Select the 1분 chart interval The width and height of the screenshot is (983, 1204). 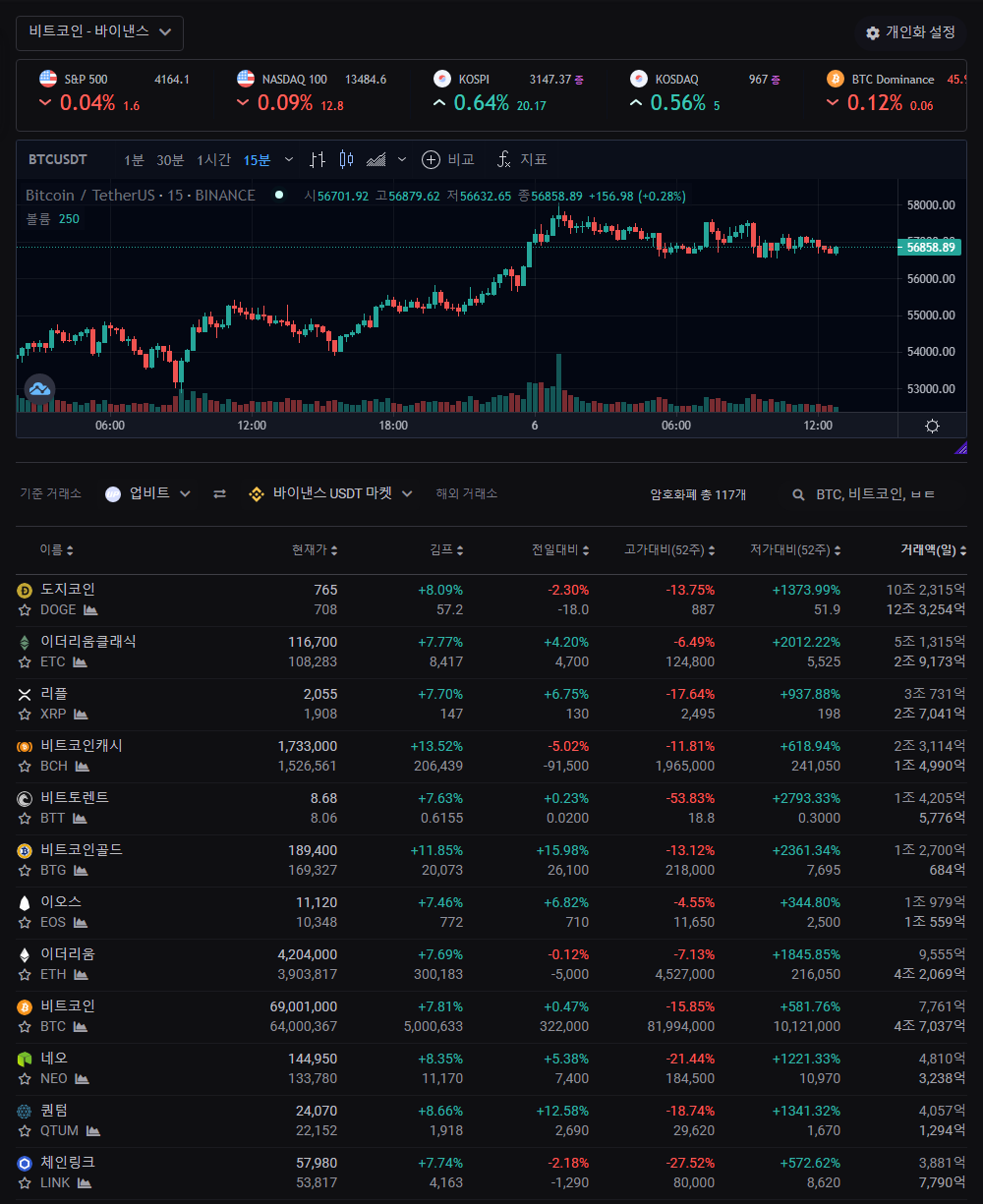tap(134, 159)
